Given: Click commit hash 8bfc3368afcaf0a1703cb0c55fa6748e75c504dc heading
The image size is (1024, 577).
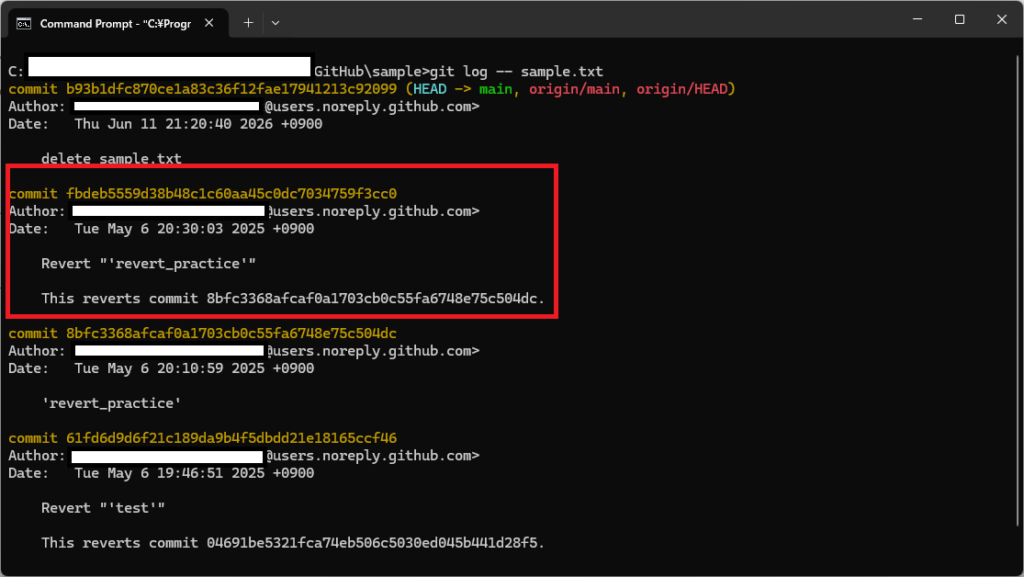Looking at the screenshot, I should 231,334.
